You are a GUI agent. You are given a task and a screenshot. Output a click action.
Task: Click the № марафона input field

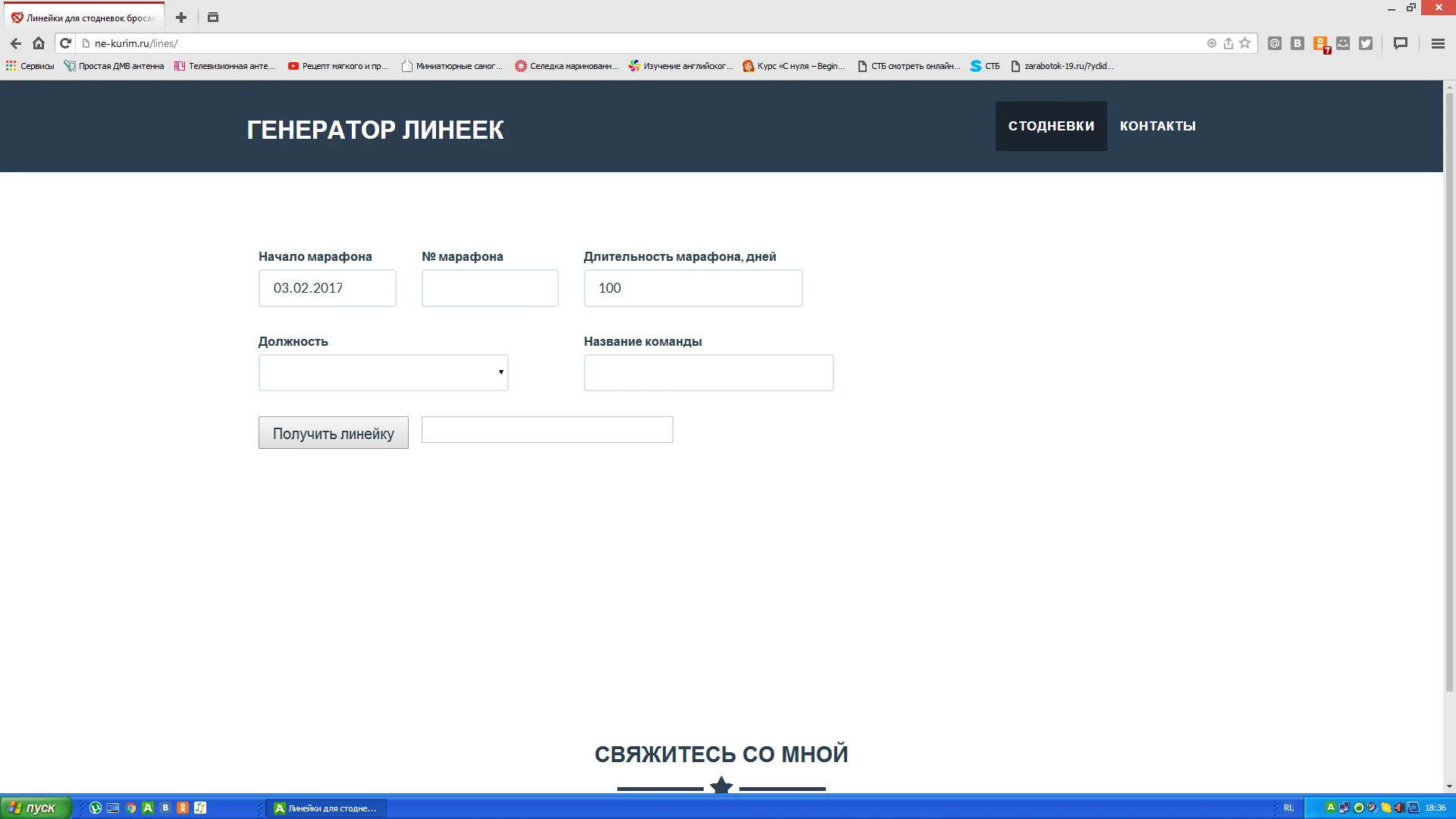pos(489,288)
